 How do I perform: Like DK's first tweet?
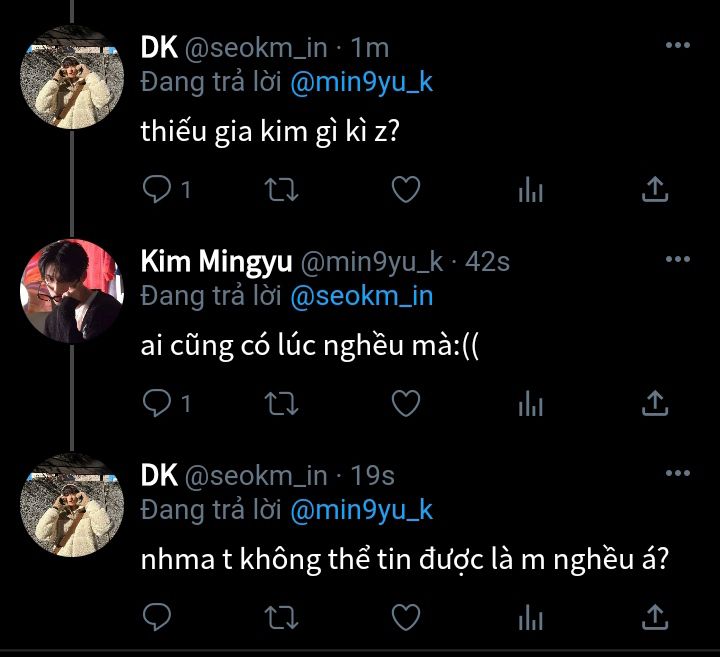tap(405, 189)
